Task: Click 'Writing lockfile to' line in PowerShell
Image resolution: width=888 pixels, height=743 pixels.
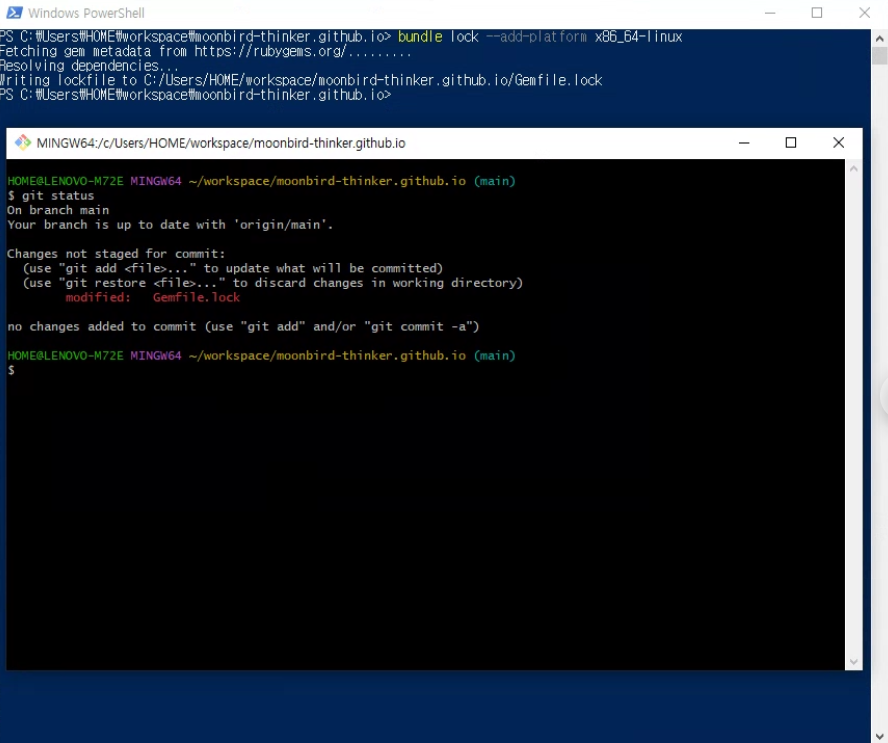Action: (x=301, y=80)
